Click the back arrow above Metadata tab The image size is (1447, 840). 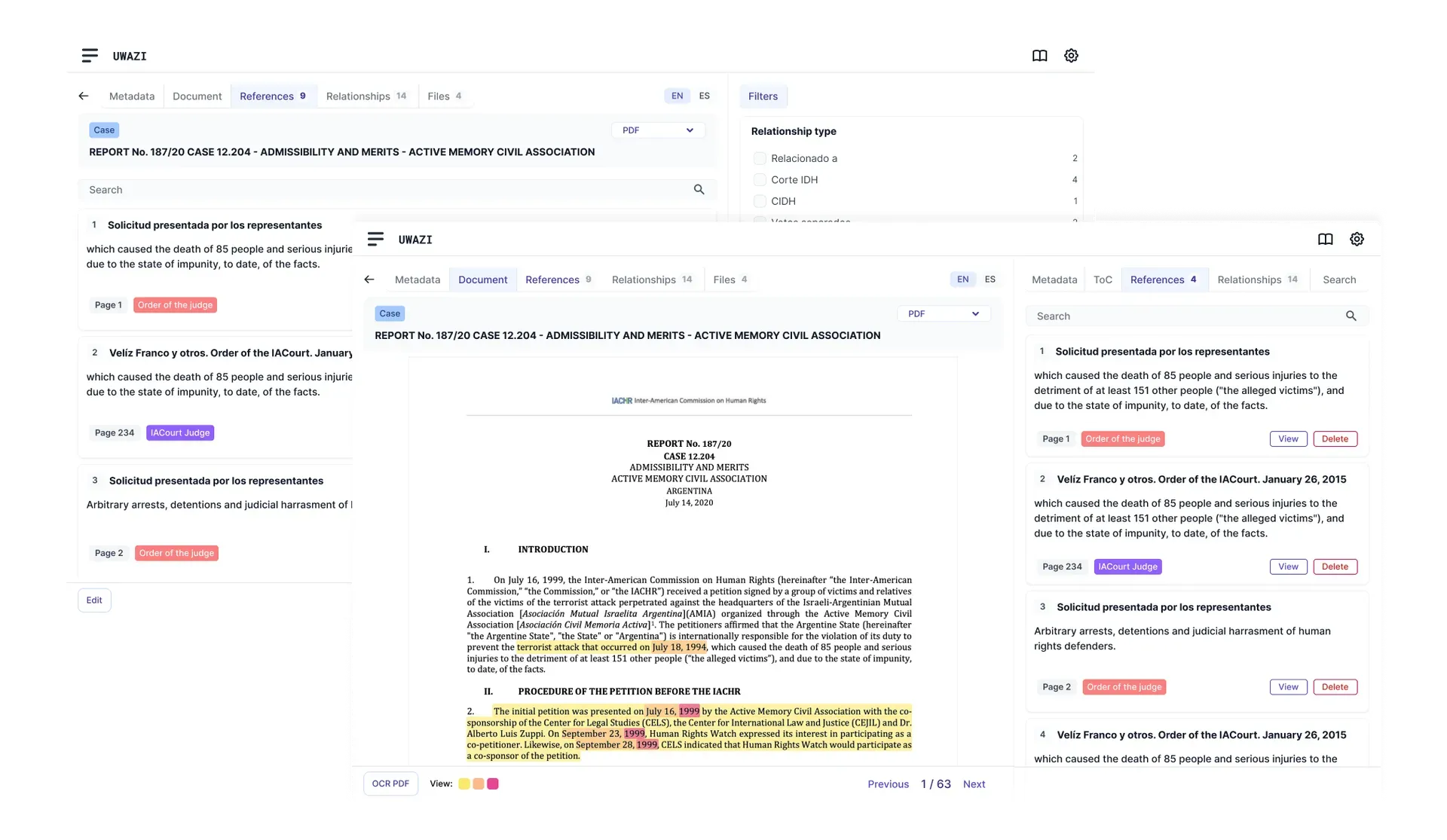(369, 279)
